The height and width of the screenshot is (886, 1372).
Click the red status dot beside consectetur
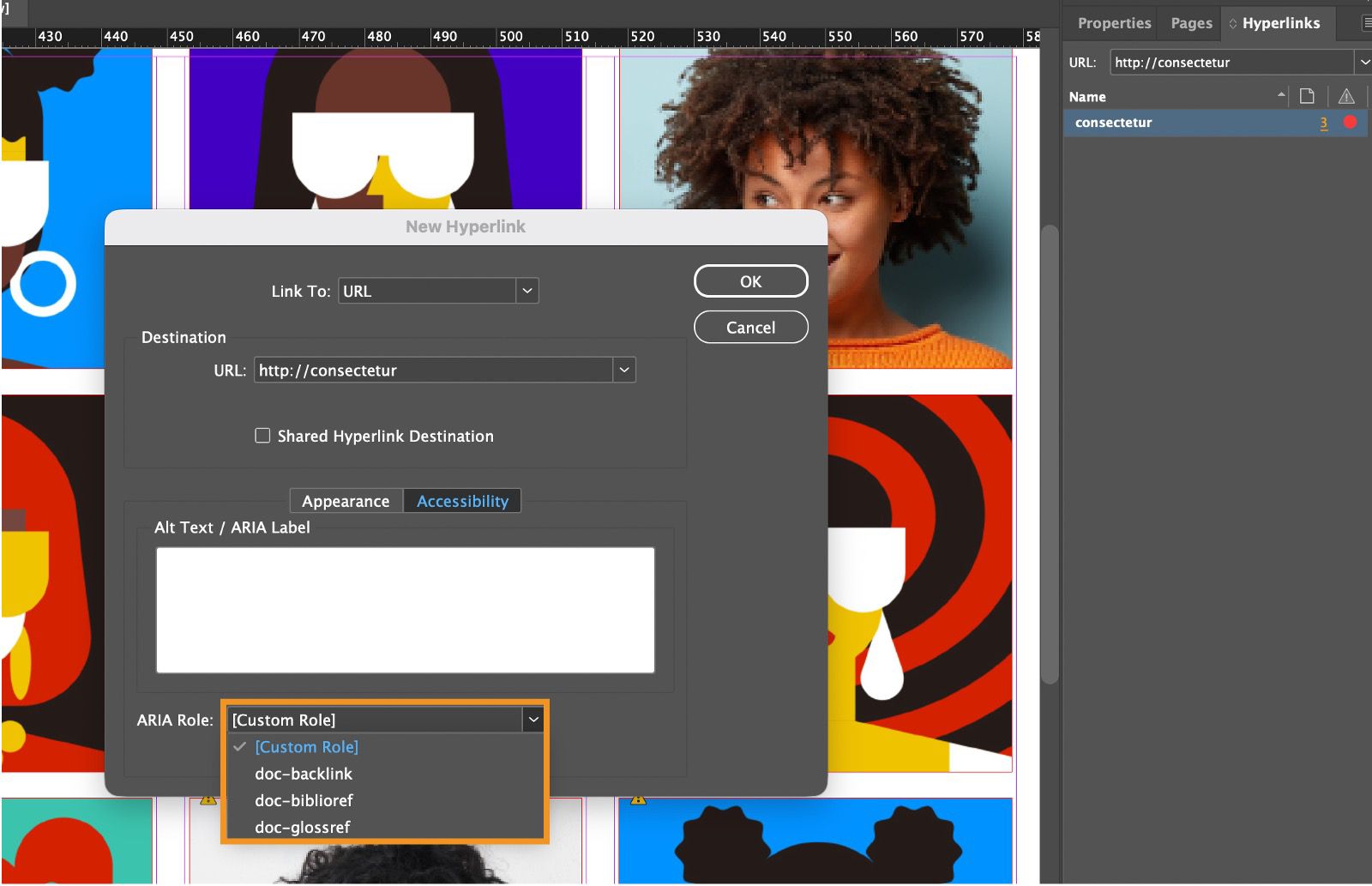click(x=1351, y=123)
